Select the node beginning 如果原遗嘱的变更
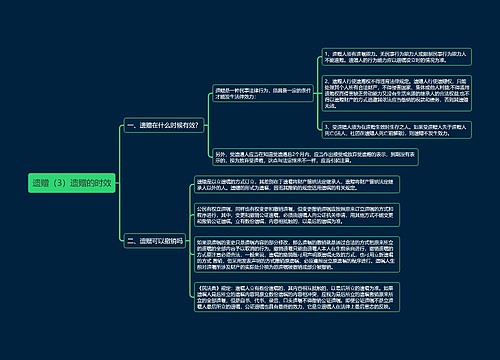The image size is (500, 360). pos(297,254)
